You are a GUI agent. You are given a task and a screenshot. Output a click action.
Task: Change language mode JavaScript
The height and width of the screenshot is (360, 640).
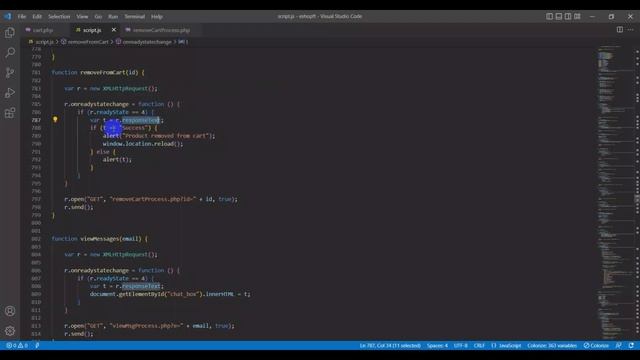click(506, 345)
